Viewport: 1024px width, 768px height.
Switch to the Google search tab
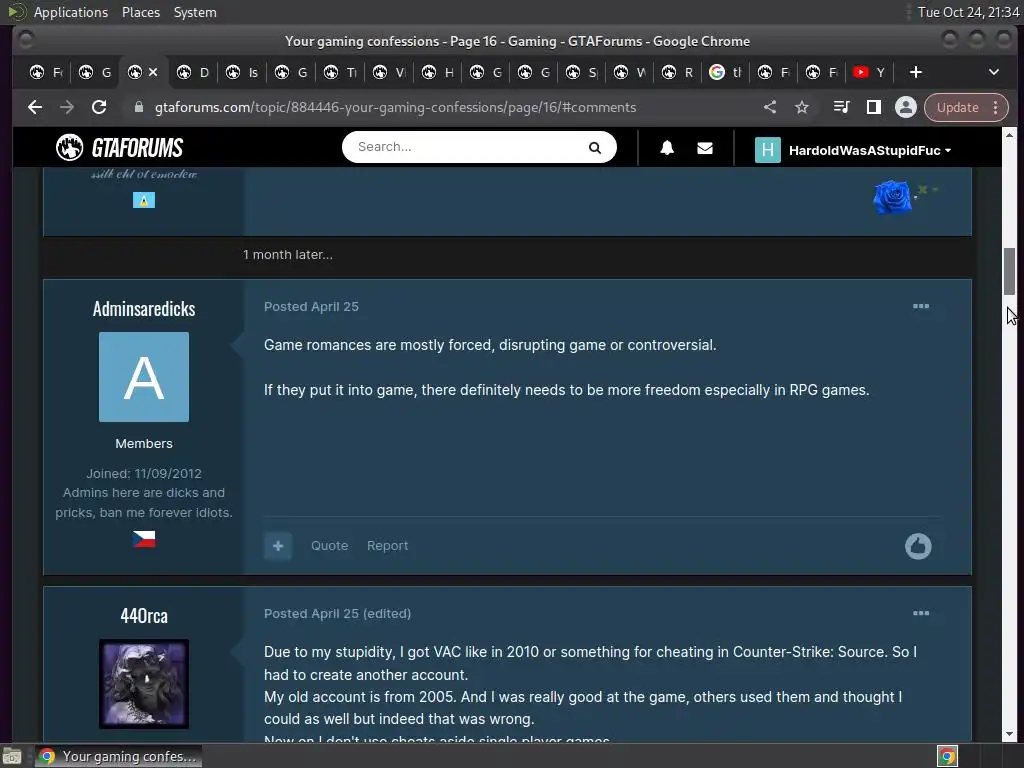pyautogui.click(x=725, y=72)
